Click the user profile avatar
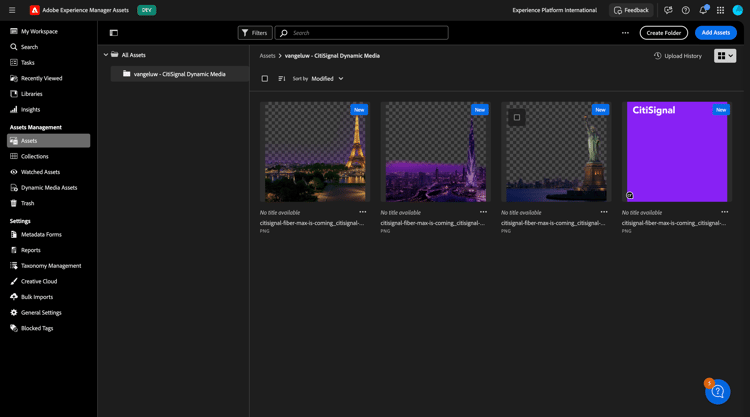This screenshot has height=417, width=750. 738,10
